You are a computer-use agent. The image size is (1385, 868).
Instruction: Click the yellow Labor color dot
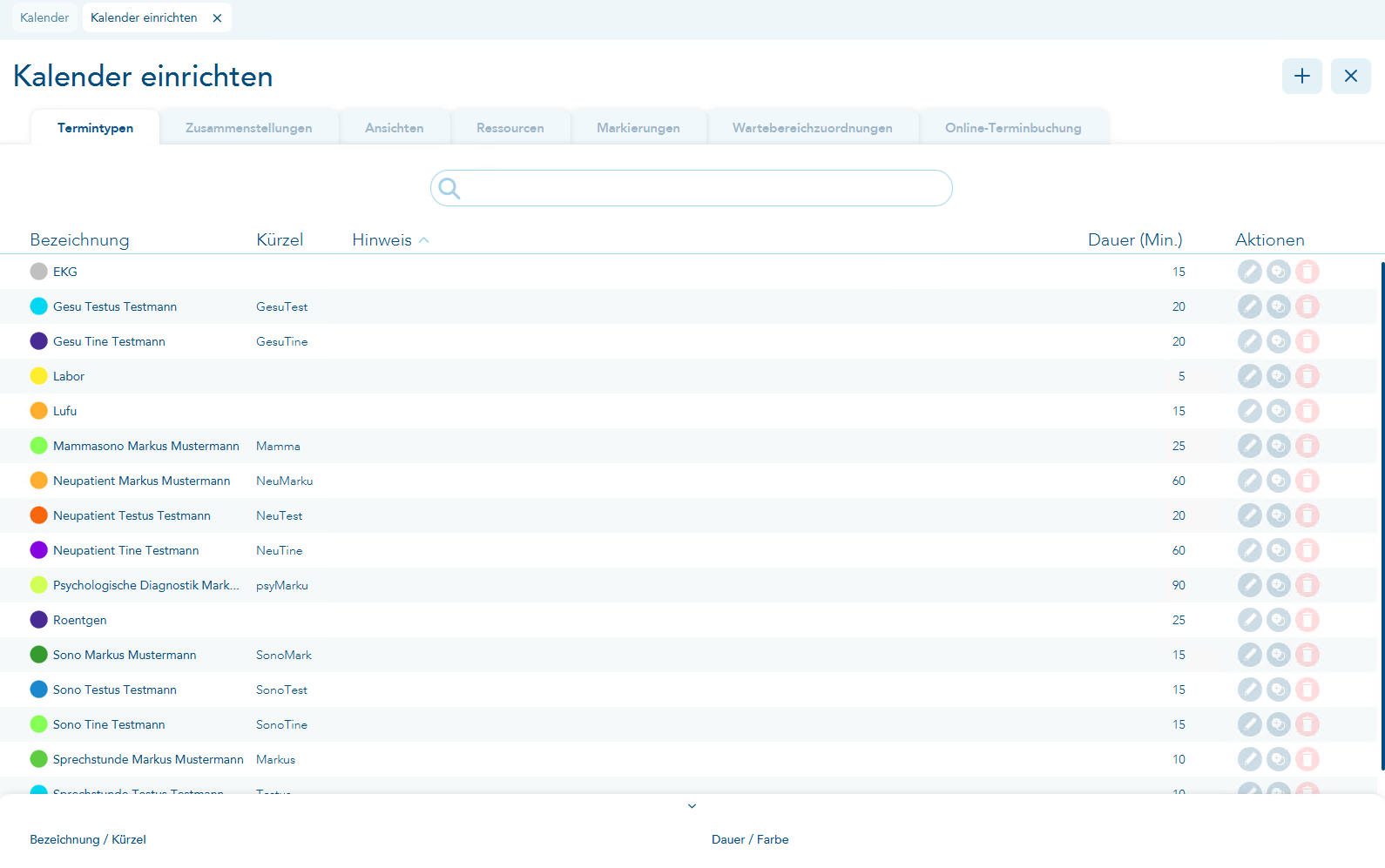tap(39, 376)
